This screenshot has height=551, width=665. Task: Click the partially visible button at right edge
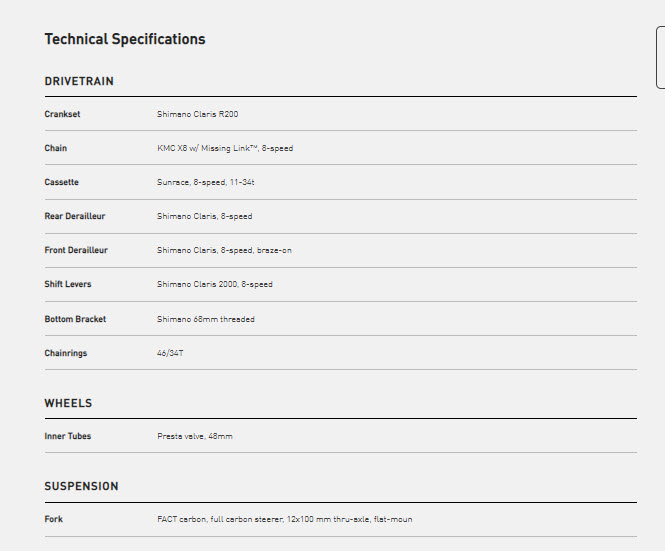pos(659,58)
